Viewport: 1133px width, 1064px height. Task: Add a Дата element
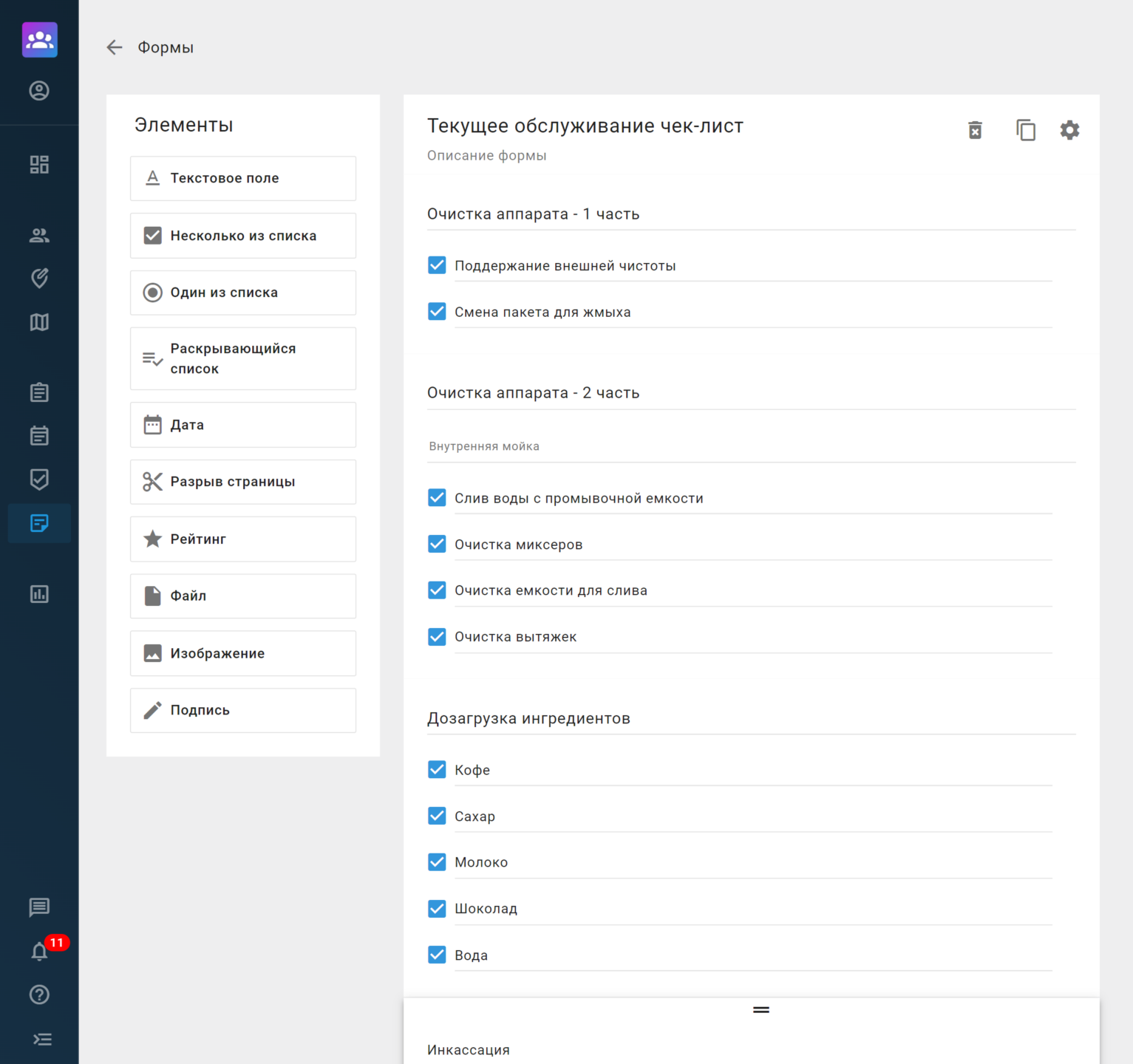[x=243, y=425]
